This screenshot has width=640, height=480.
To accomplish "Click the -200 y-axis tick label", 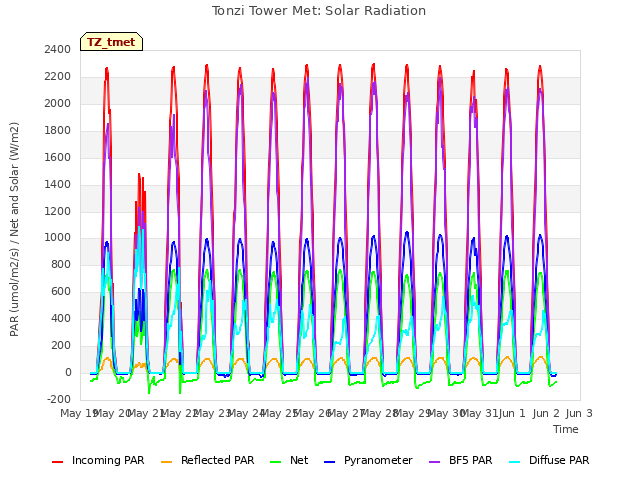I will (59, 399).
